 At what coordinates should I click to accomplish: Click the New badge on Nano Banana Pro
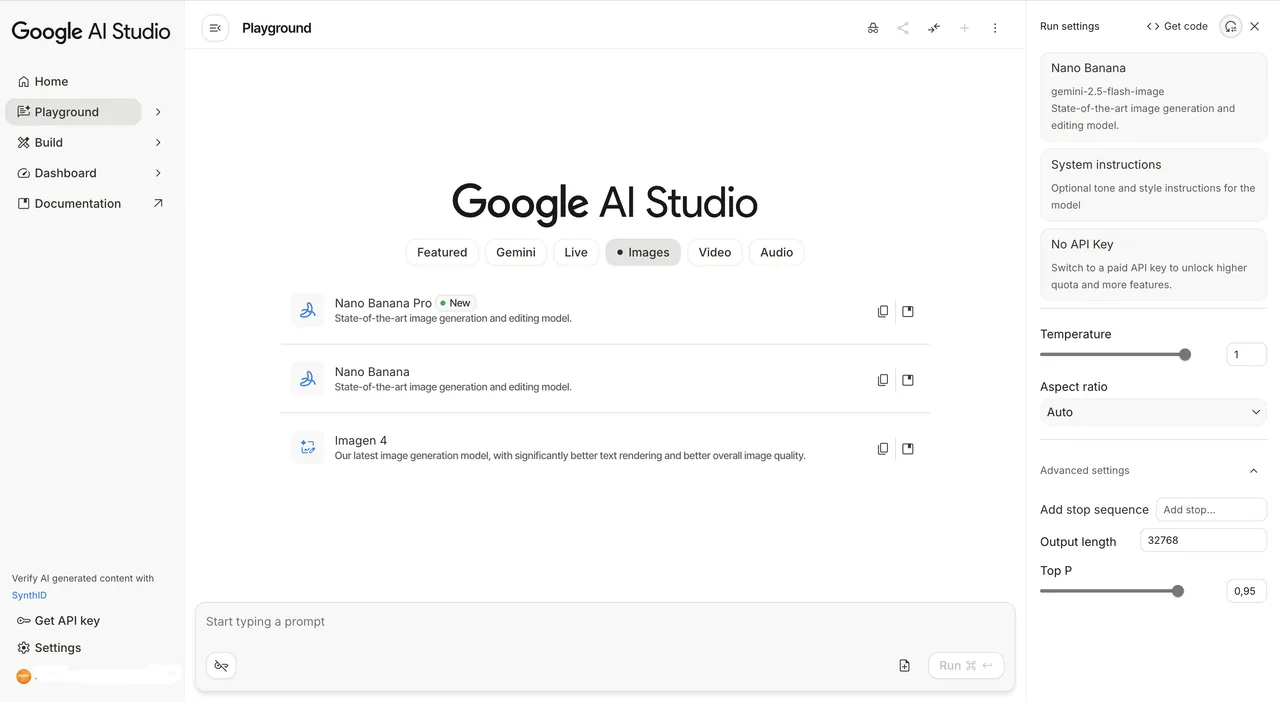(455, 303)
